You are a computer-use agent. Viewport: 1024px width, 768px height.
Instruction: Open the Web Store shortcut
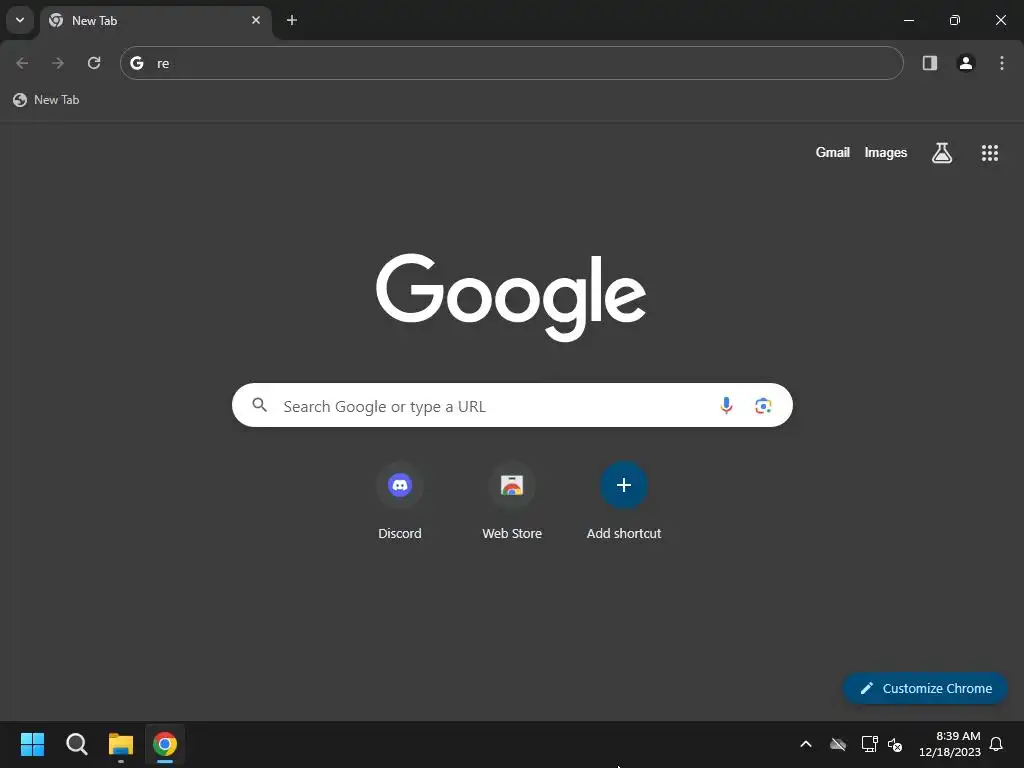[512, 502]
